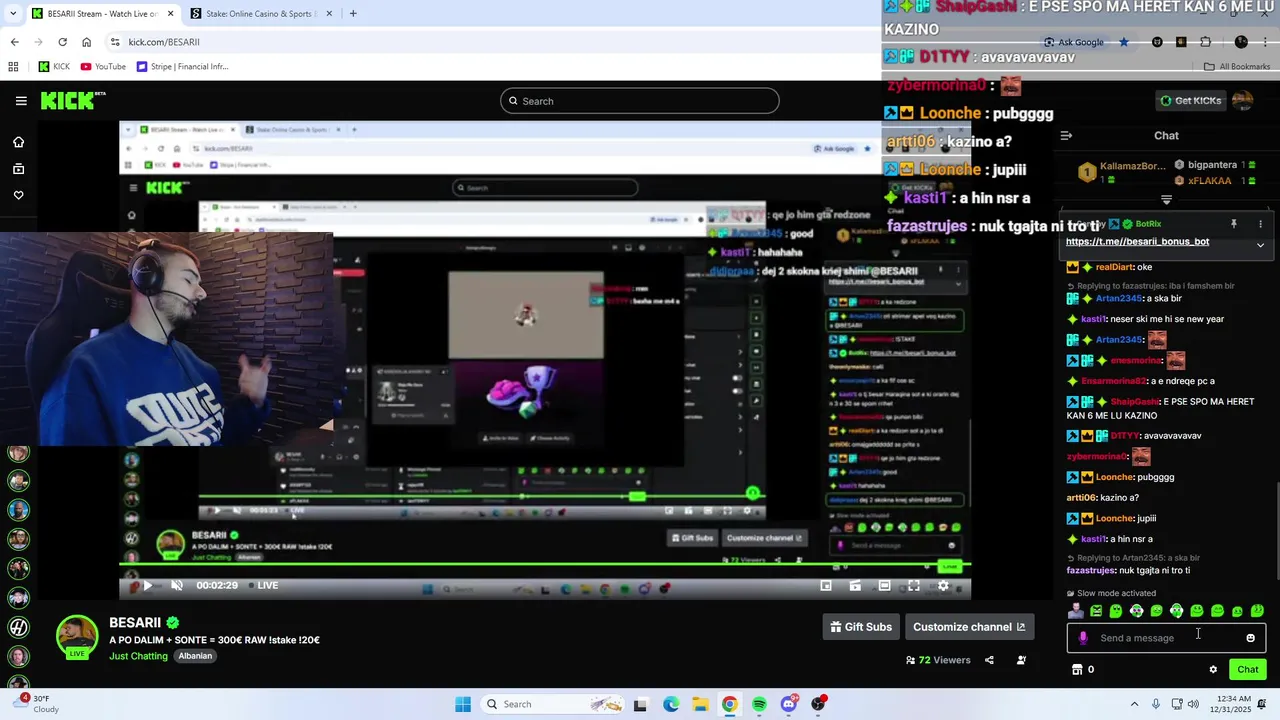Open the tab search dropdown
1280x720 pixels.
tap(11, 14)
